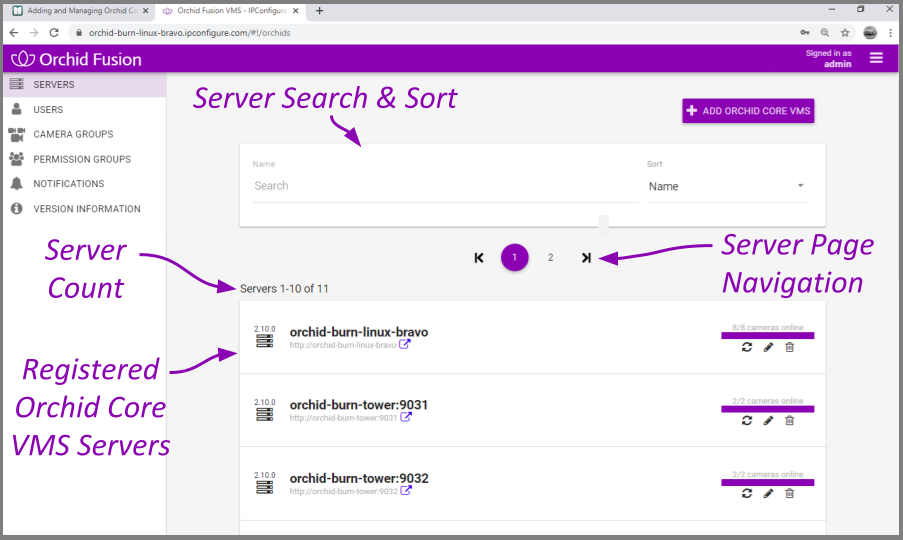The height and width of the screenshot is (540, 903).
Task: Delete the orchid-burn-tower:9032 server
Action: click(790, 493)
